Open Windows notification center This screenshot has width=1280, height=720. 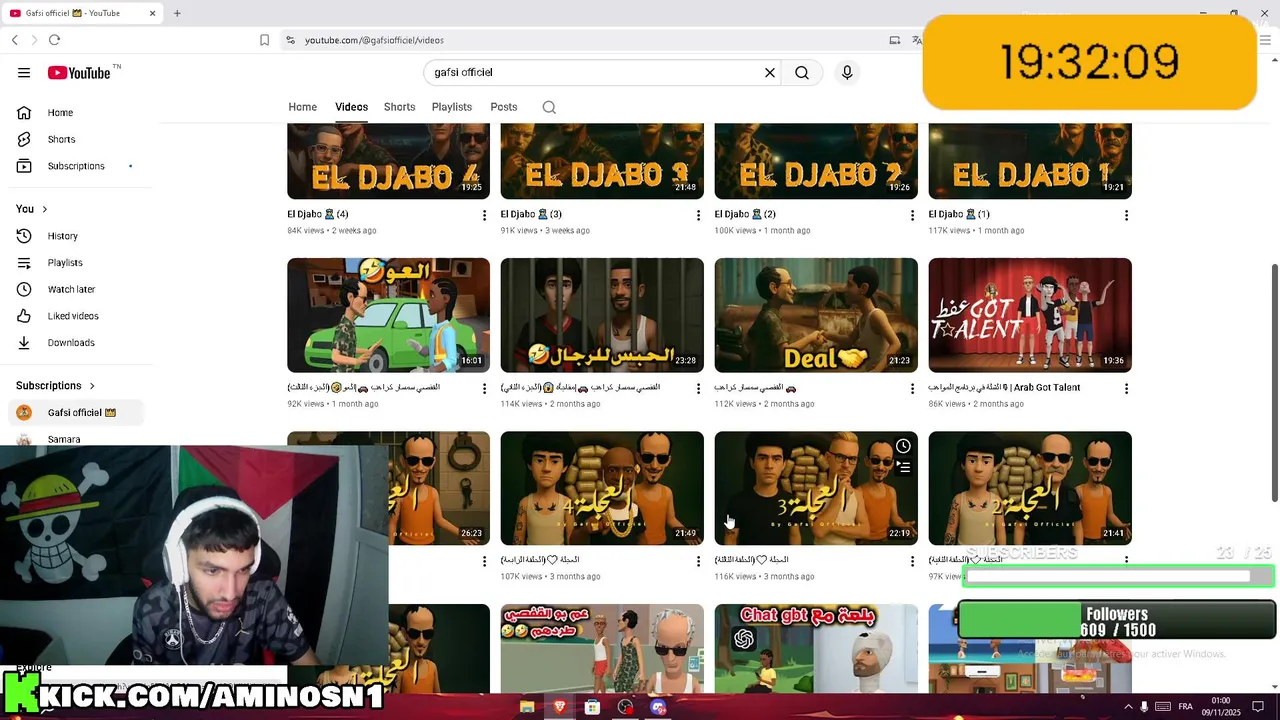pyautogui.click(x=1258, y=707)
